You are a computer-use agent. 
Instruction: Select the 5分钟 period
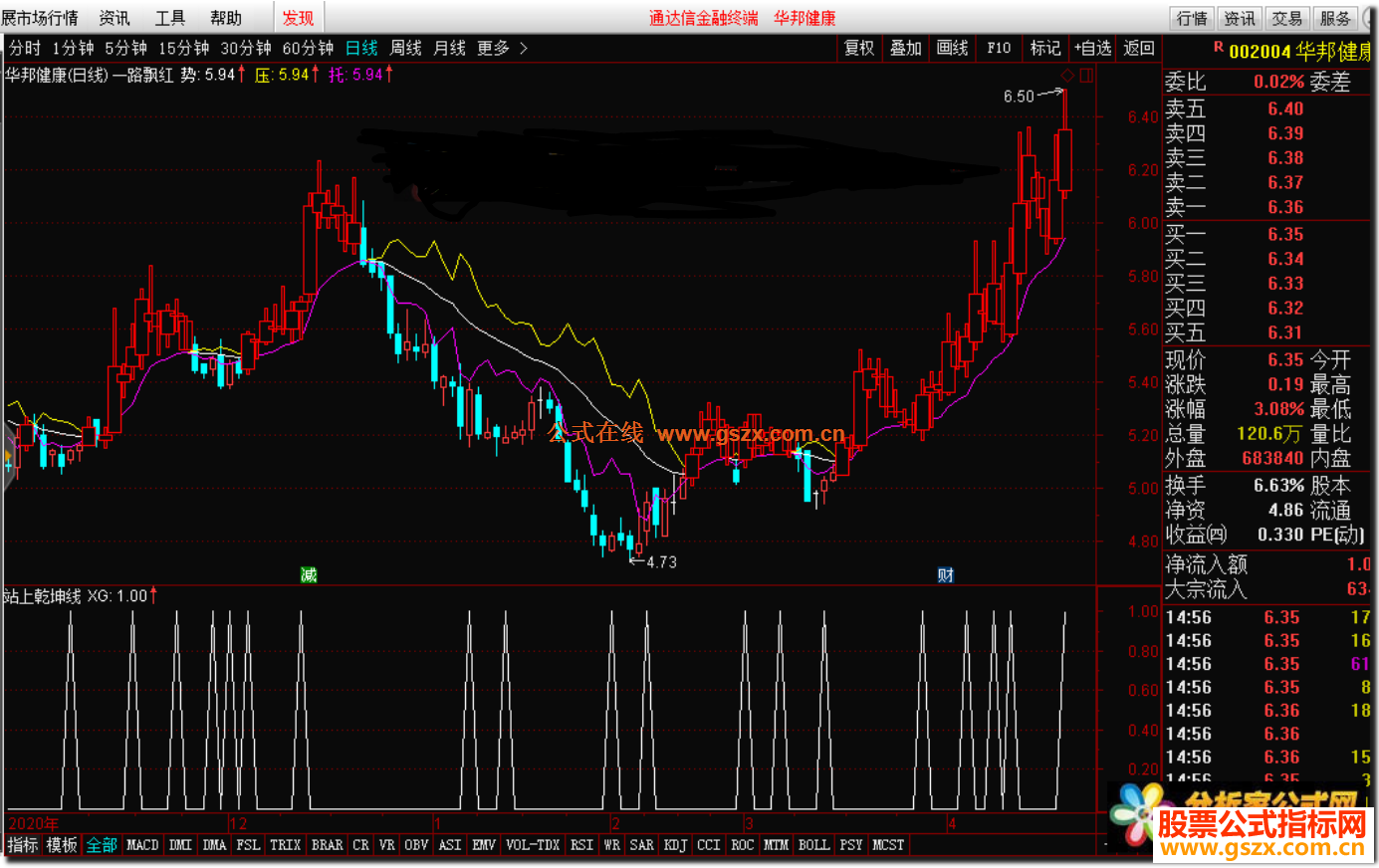click(x=125, y=48)
